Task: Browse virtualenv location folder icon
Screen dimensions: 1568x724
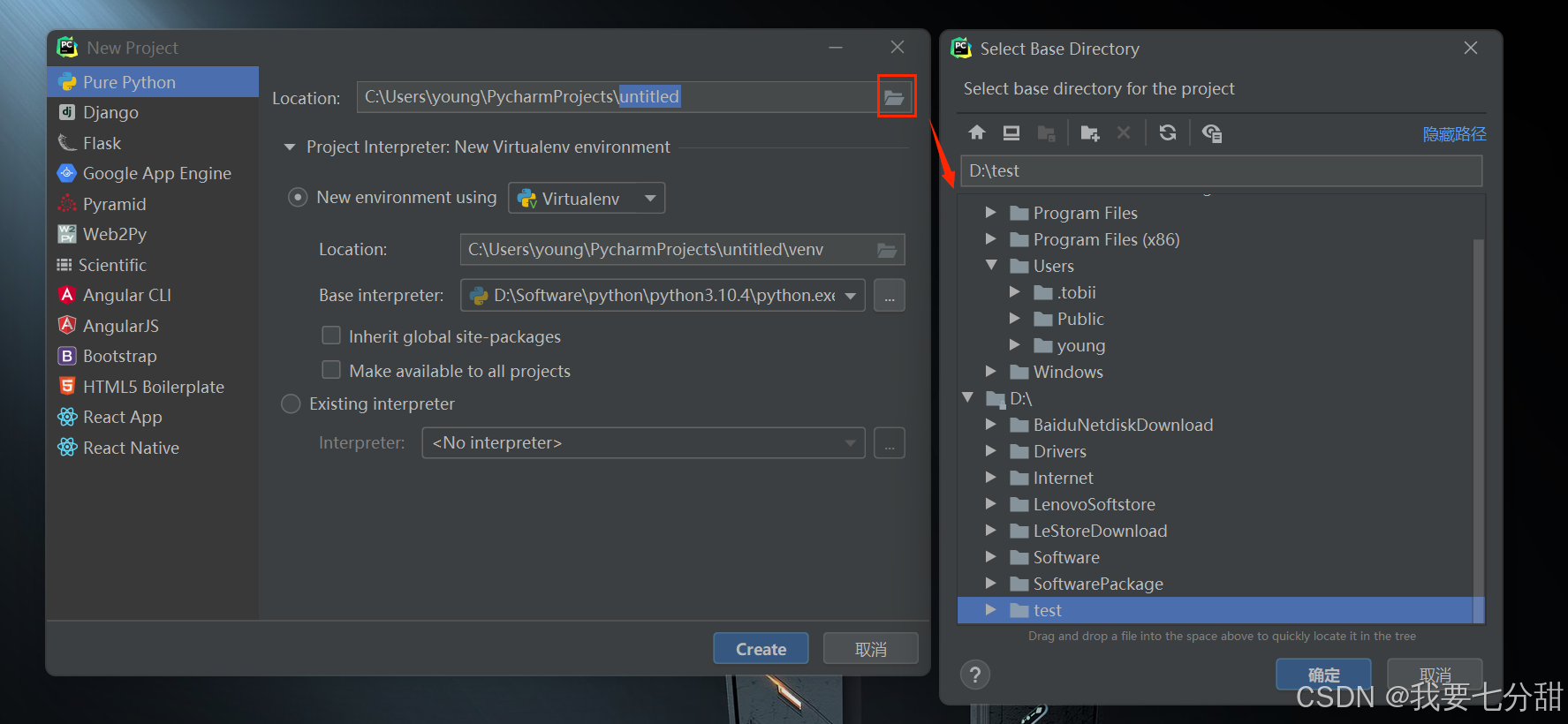Action: pyautogui.click(x=887, y=250)
